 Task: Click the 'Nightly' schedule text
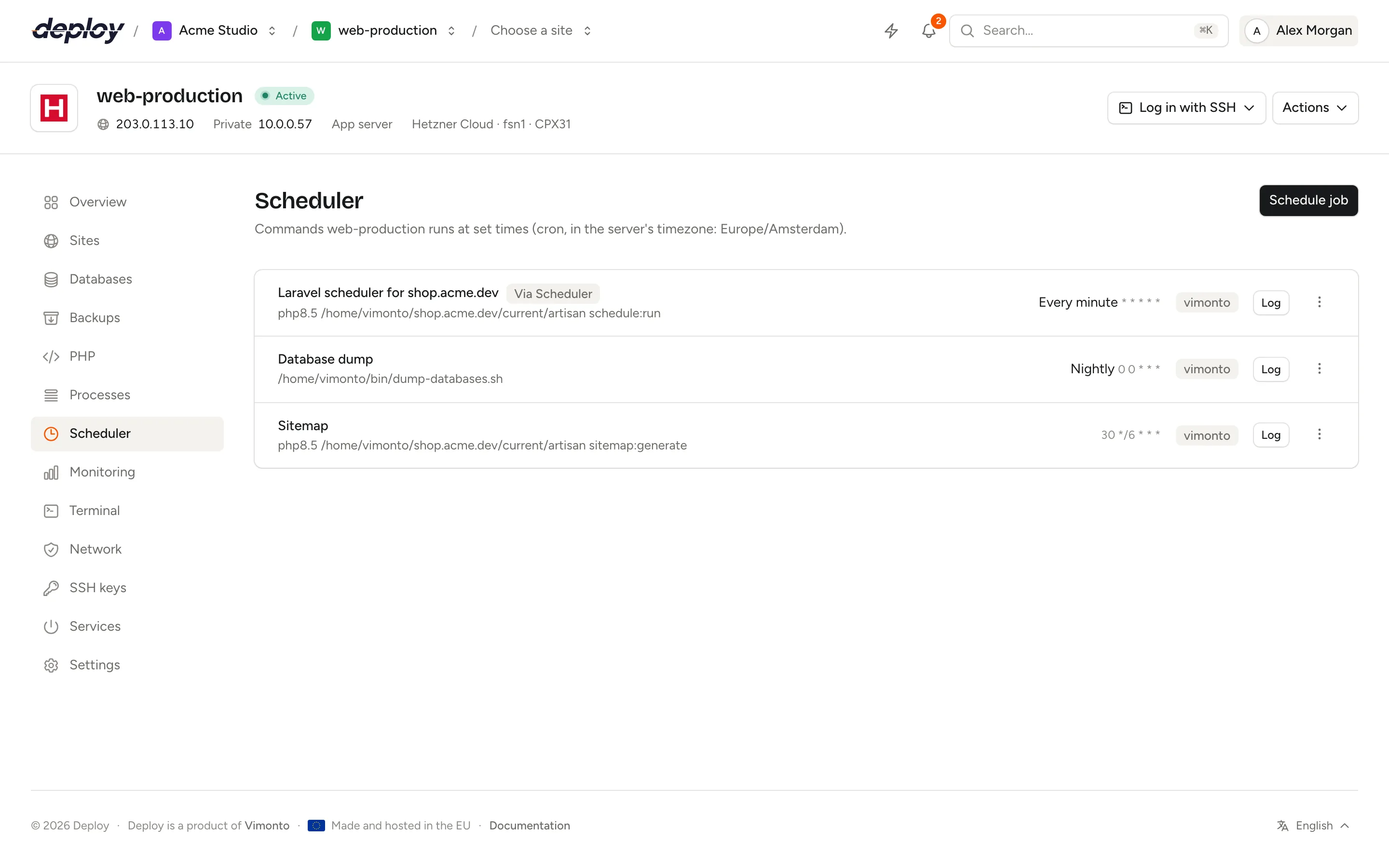tap(1092, 369)
